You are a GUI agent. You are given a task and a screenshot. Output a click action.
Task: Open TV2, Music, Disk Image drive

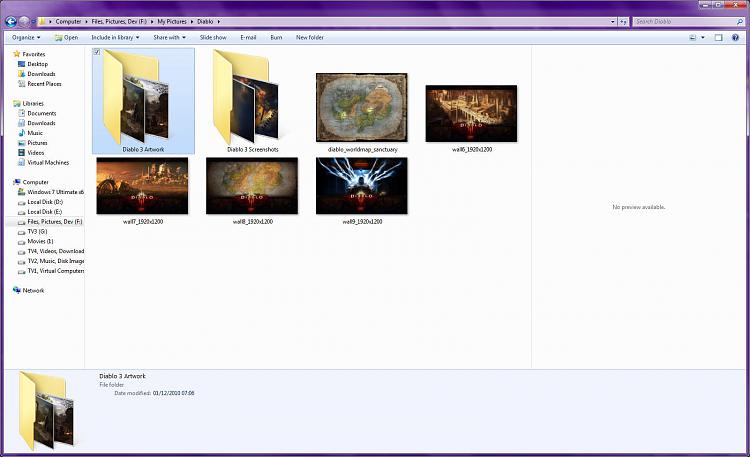(51, 261)
